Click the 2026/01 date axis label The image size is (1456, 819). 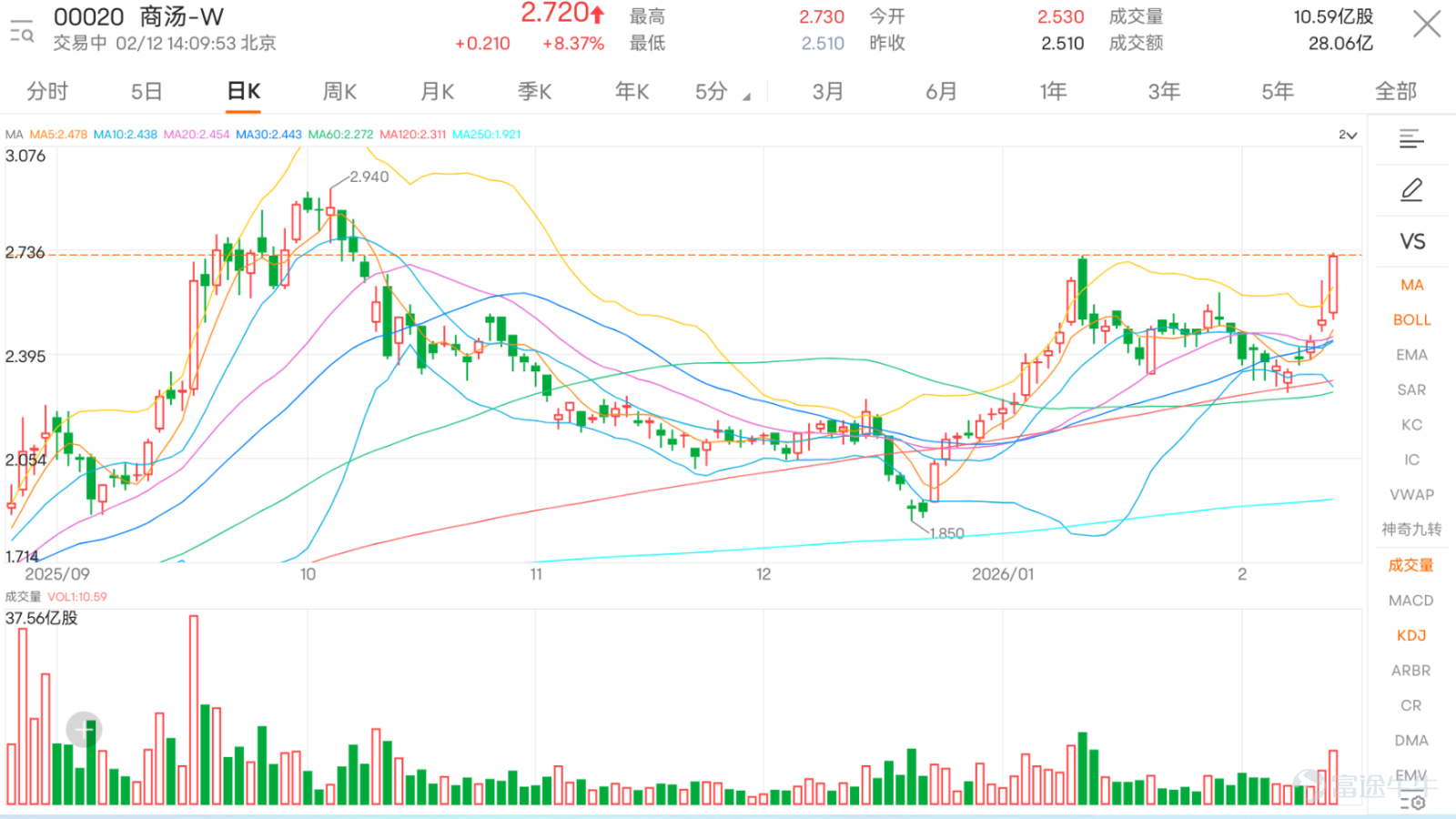click(1003, 574)
